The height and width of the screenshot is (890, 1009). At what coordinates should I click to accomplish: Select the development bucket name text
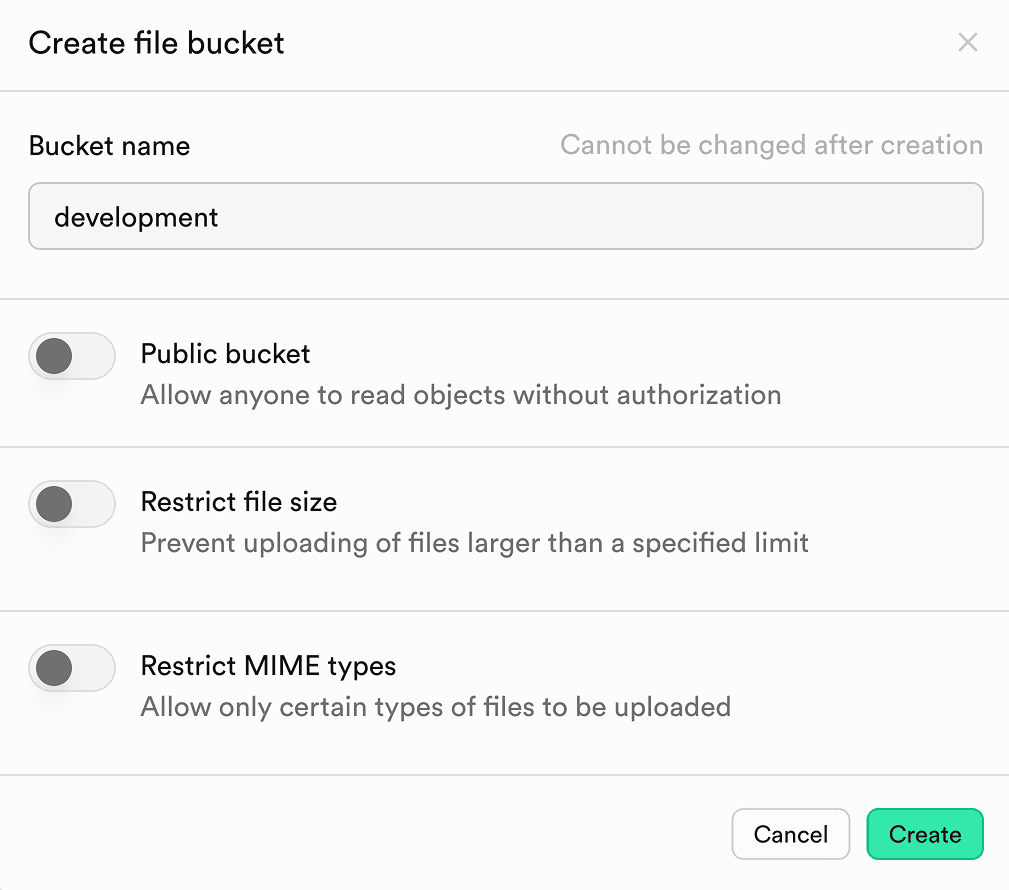pos(138,216)
